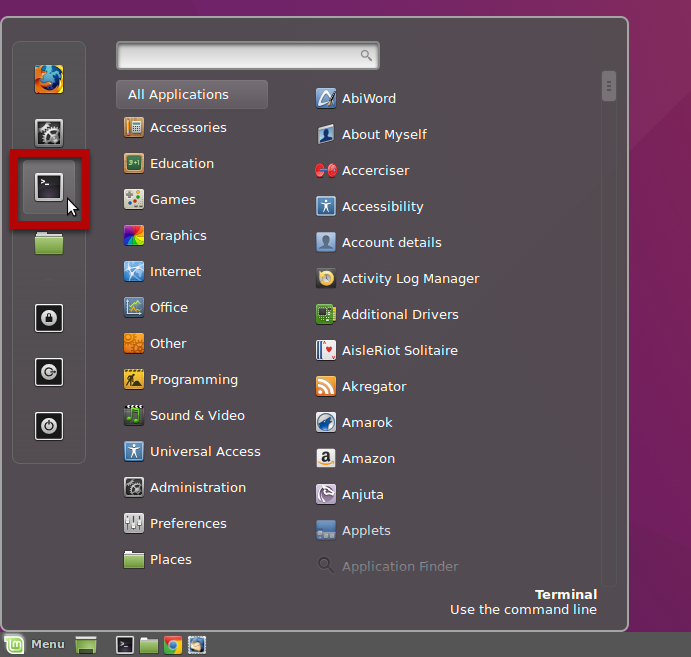This screenshot has height=657, width=691.
Task: Click the AbiWord application icon
Action: pos(326,98)
